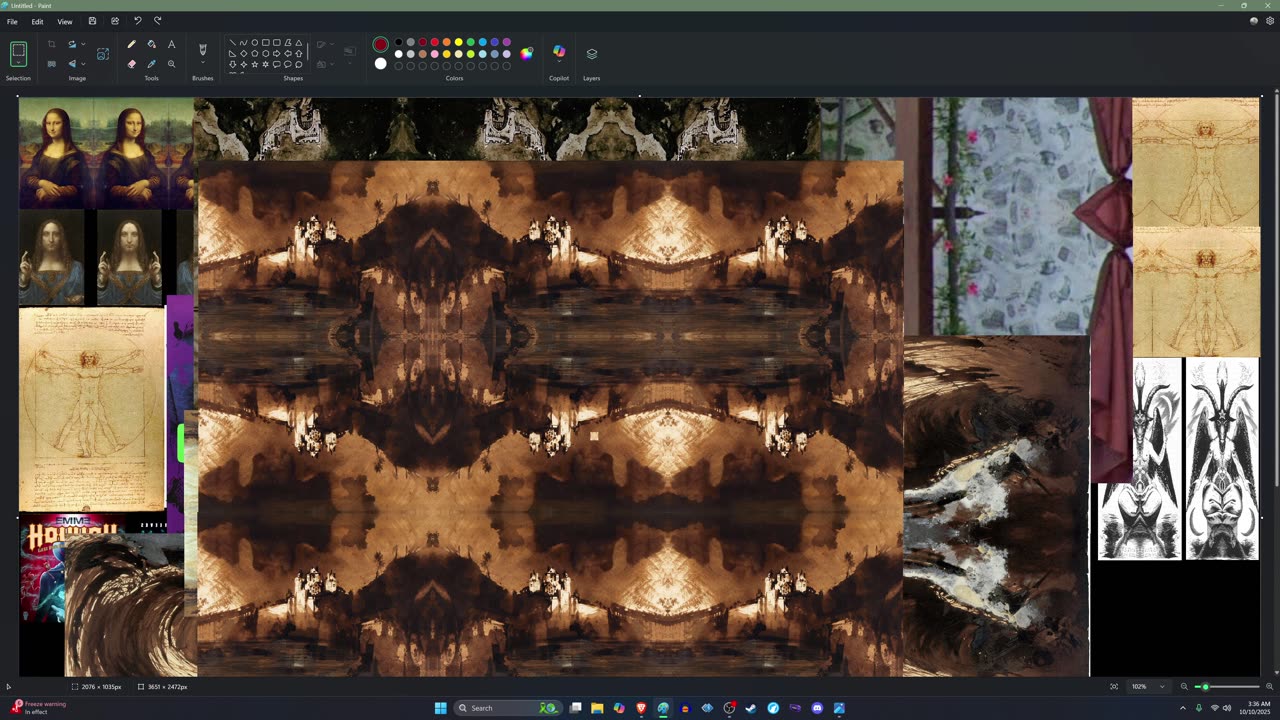Image resolution: width=1280 pixels, height=720 pixels.
Task: Open File Explorer from the taskbar
Action: click(597, 708)
